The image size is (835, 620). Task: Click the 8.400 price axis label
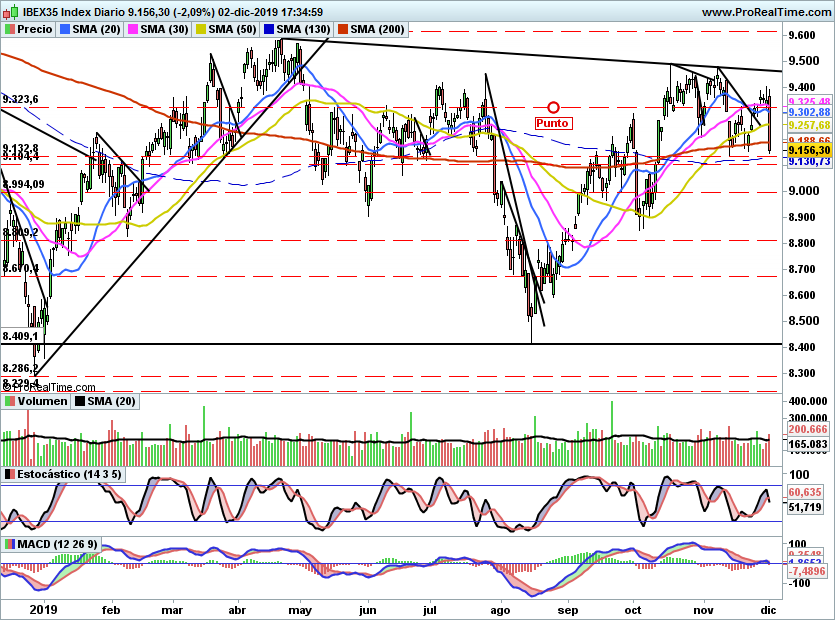(802, 347)
